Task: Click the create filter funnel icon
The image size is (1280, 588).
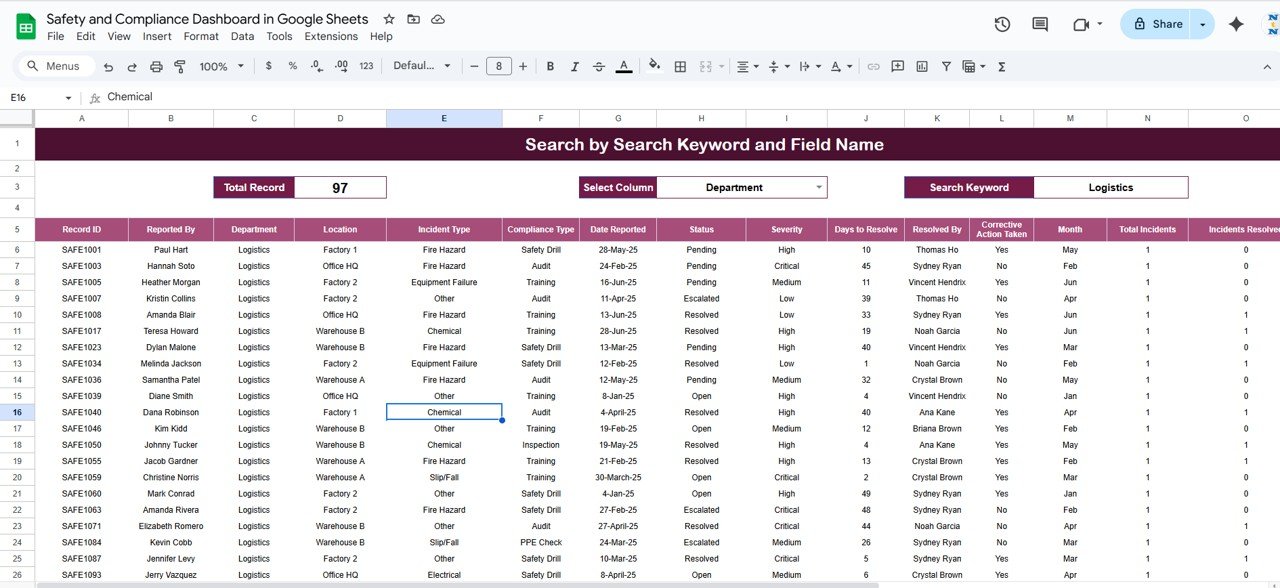Action: pyautogui.click(x=946, y=66)
